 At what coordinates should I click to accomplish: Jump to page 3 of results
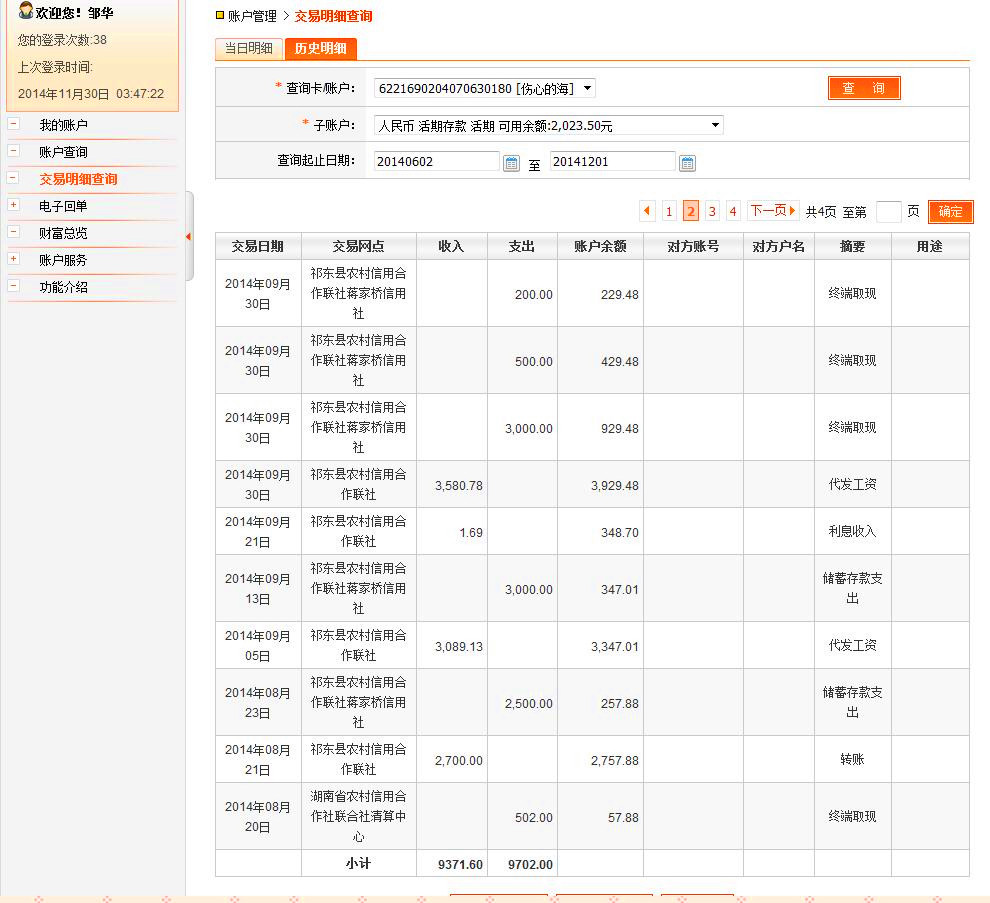coord(712,211)
